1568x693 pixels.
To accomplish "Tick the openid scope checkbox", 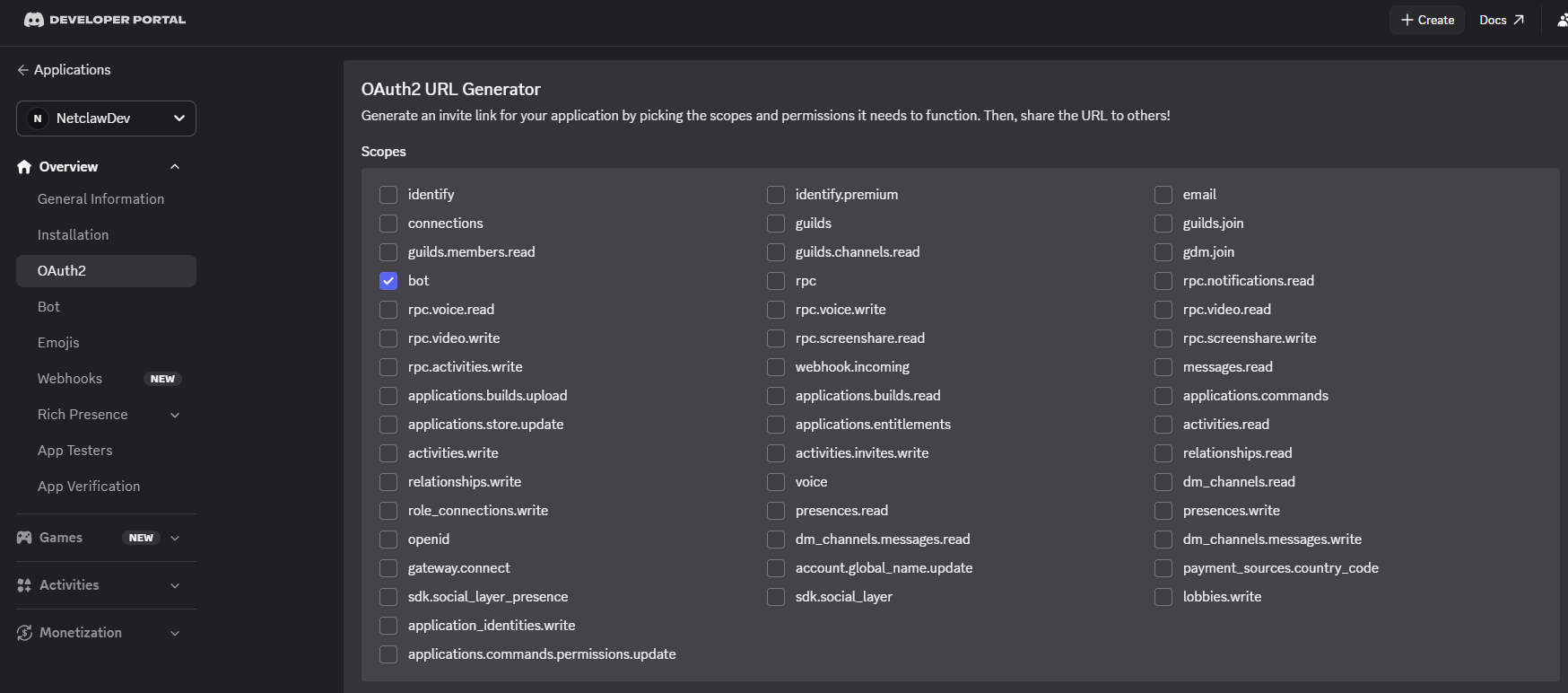I will tap(388, 539).
